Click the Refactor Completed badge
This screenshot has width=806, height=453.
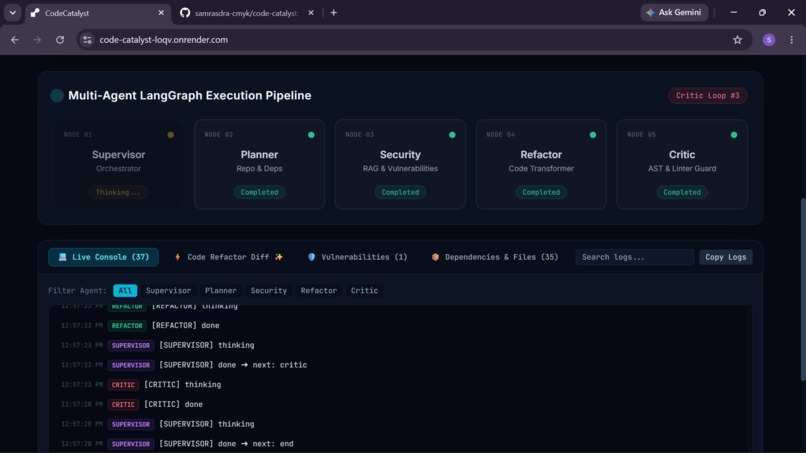click(541, 192)
